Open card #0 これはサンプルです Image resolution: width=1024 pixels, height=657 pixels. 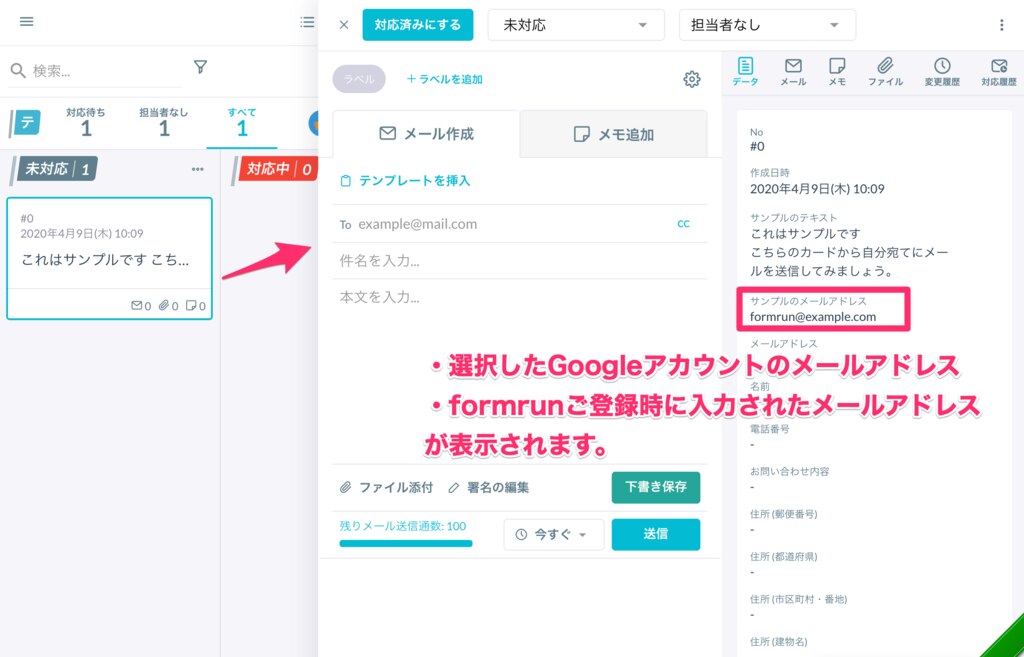(x=110, y=258)
